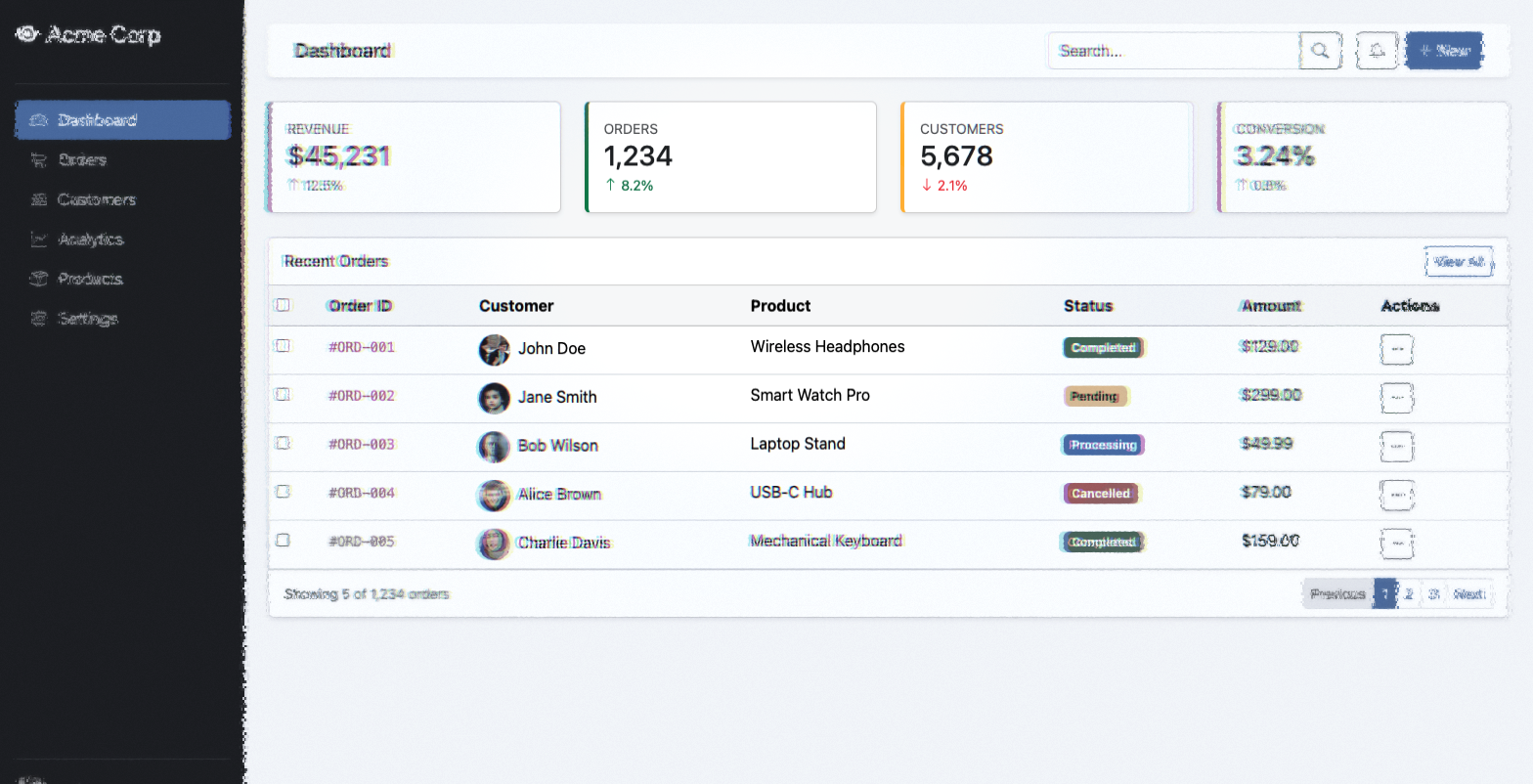
Task: Click the Product column header
Action: pos(780,306)
